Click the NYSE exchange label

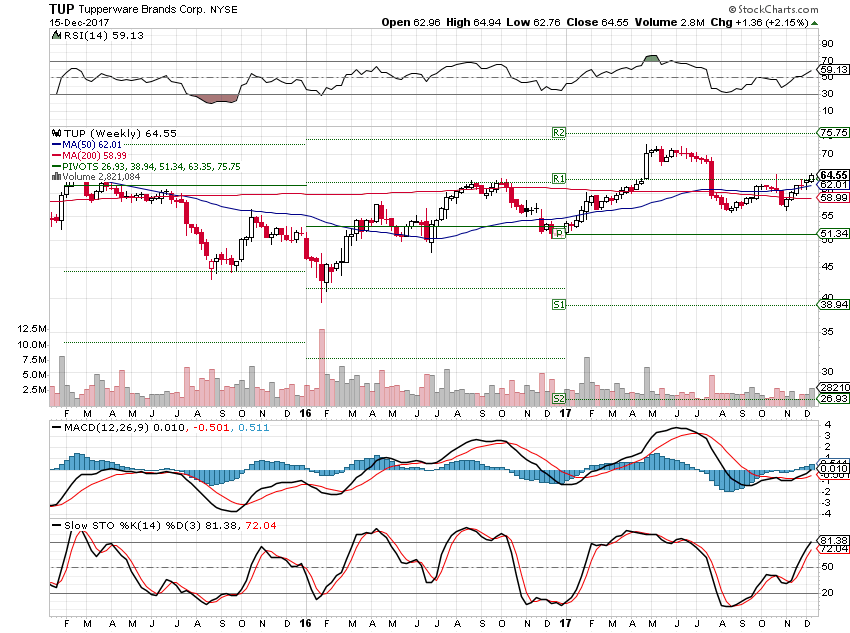tap(223, 10)
